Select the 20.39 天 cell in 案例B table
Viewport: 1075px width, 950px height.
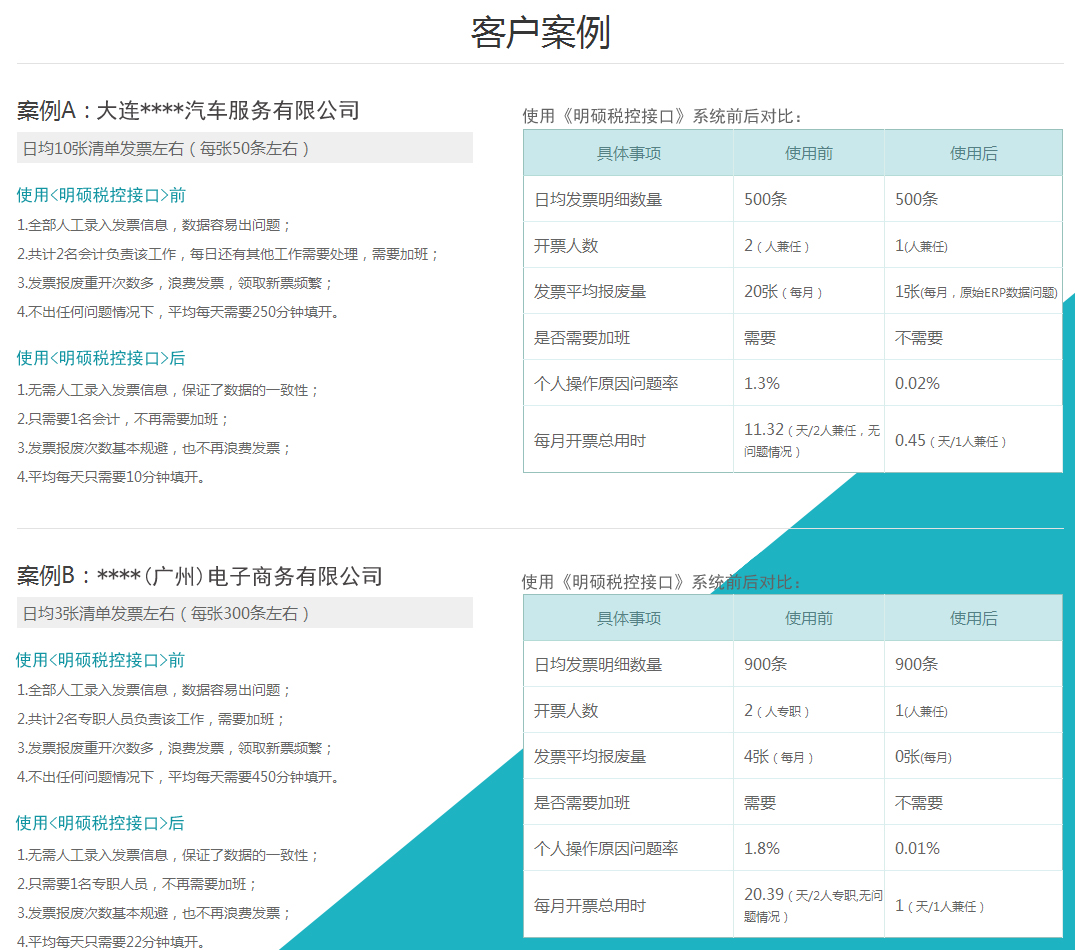pyautogui.click(x=808, y=904)
